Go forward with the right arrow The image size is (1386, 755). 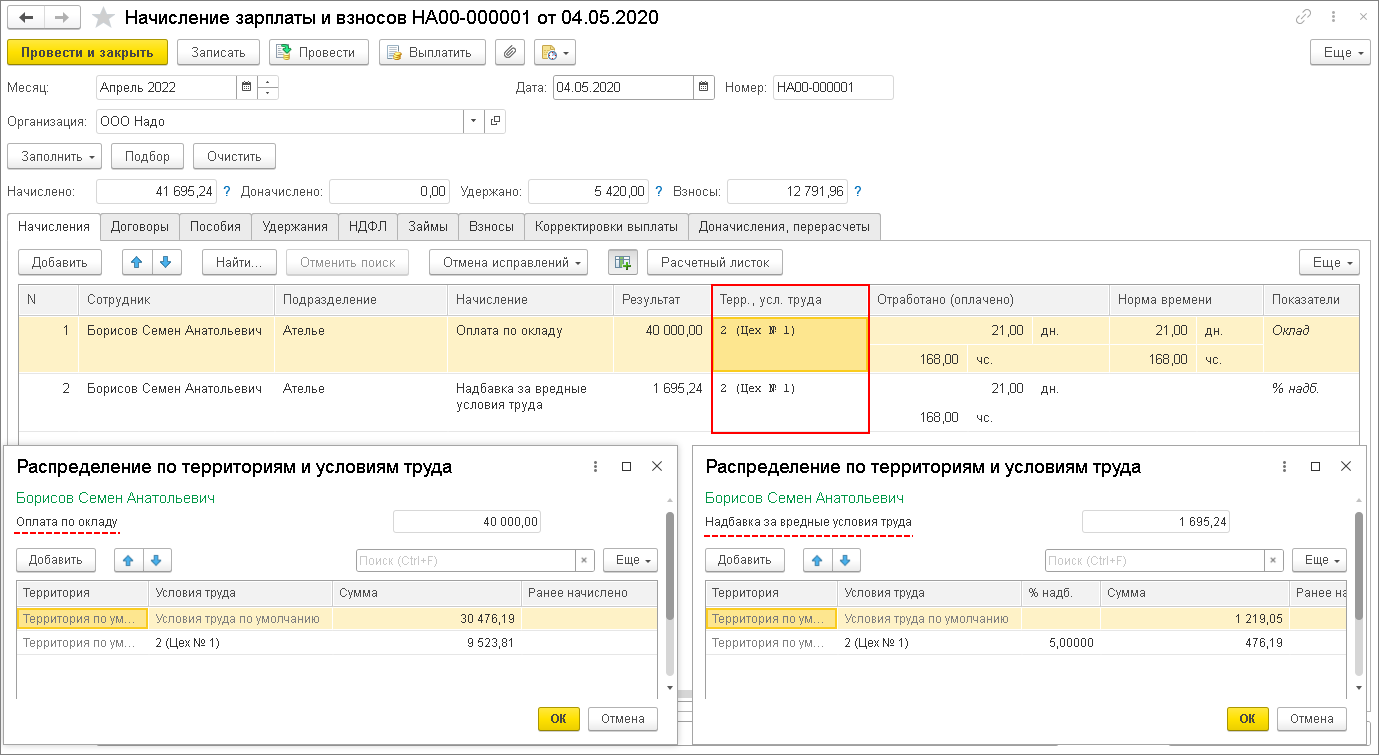62,18
